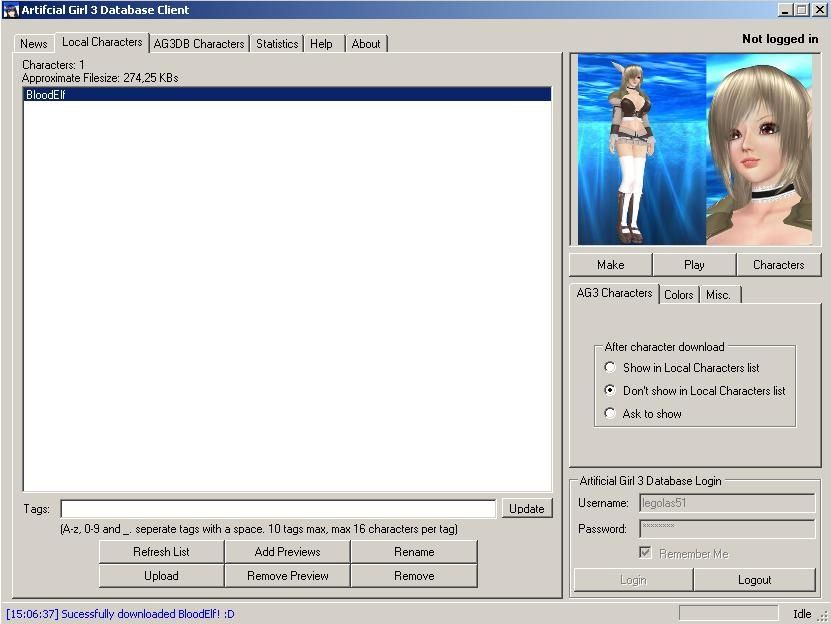This screenshot has height=624, width=831.
Task: Select BloodElf in the character list
Action: pyautogui.click(x=287, y=95)
